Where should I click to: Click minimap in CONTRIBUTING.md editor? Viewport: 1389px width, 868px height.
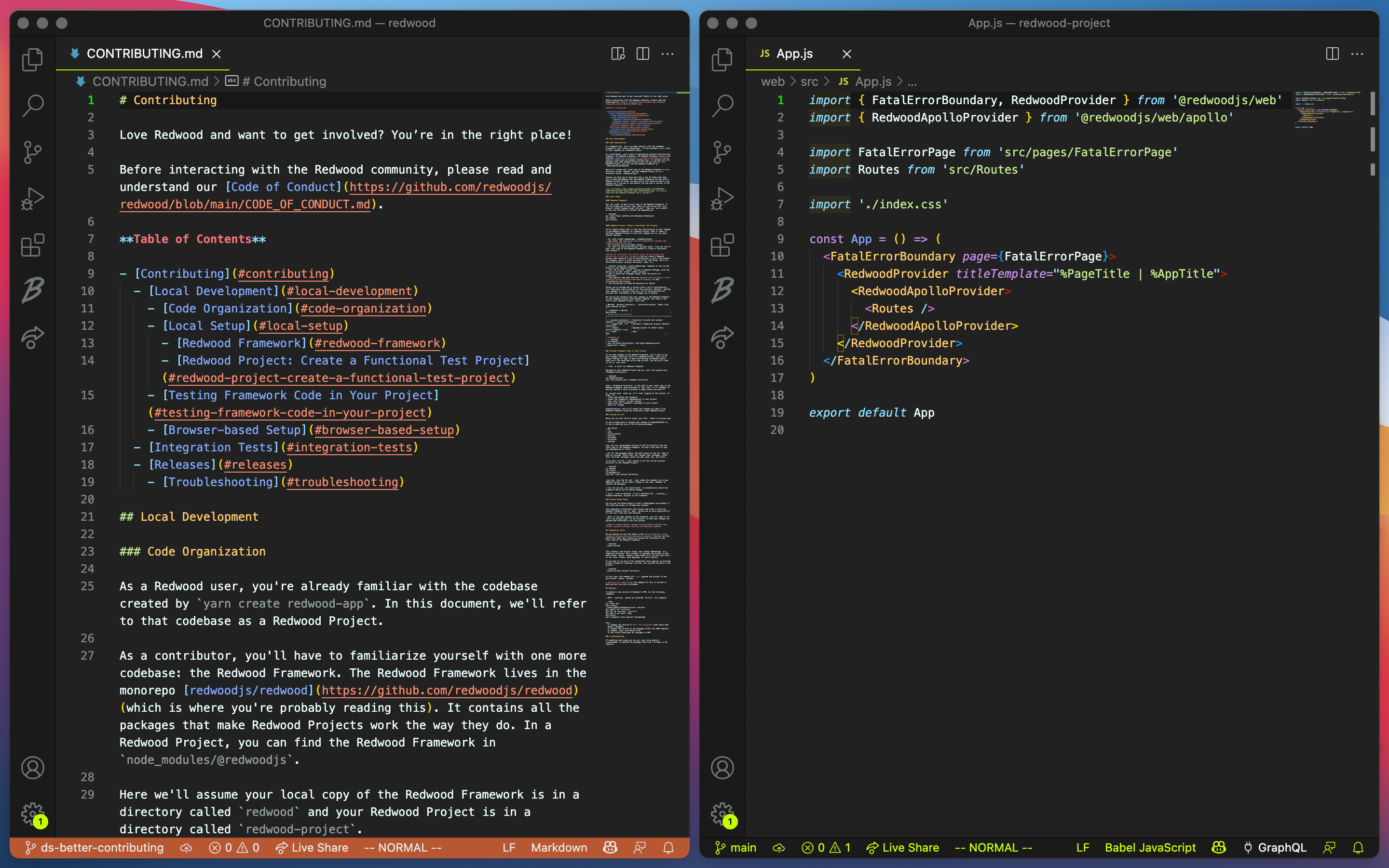(638, 367)
